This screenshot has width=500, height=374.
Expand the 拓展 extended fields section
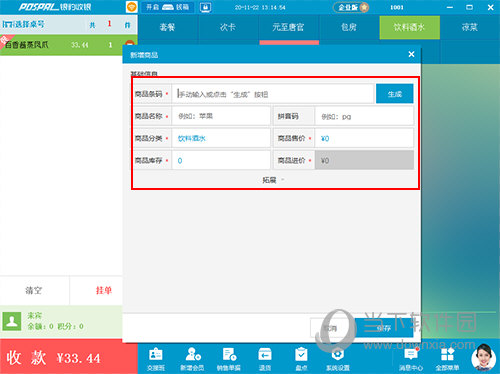(x=273, y=180)
